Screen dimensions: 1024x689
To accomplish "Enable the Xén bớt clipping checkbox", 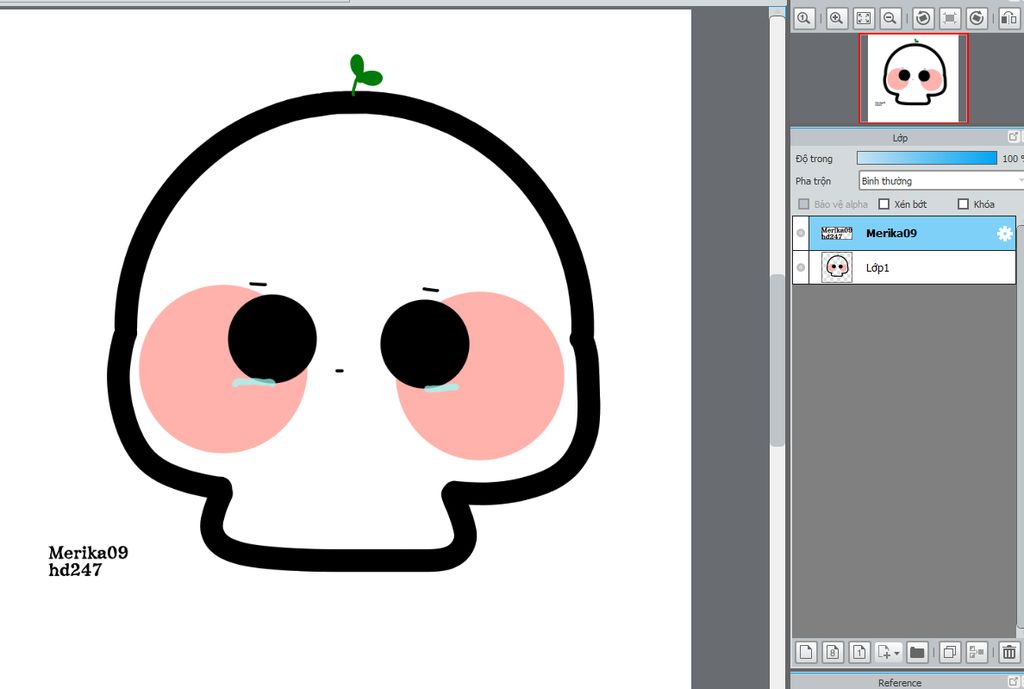I will click(x=884, y=204).
